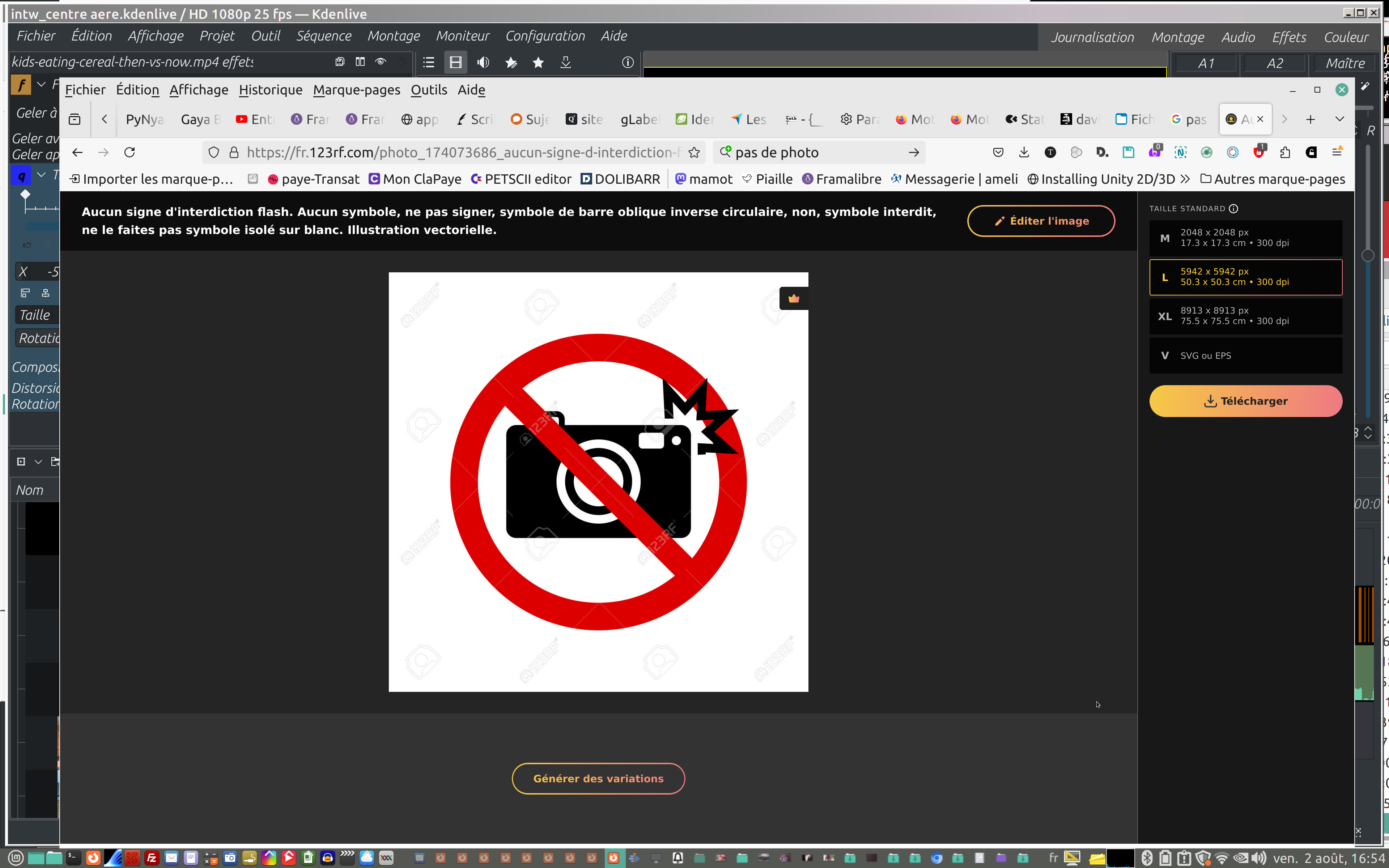Toggle Kdenlive effect eye visibility icon
Image resolution: width=1389 pixels, height=868 pixels.
(x=381, y=62)
